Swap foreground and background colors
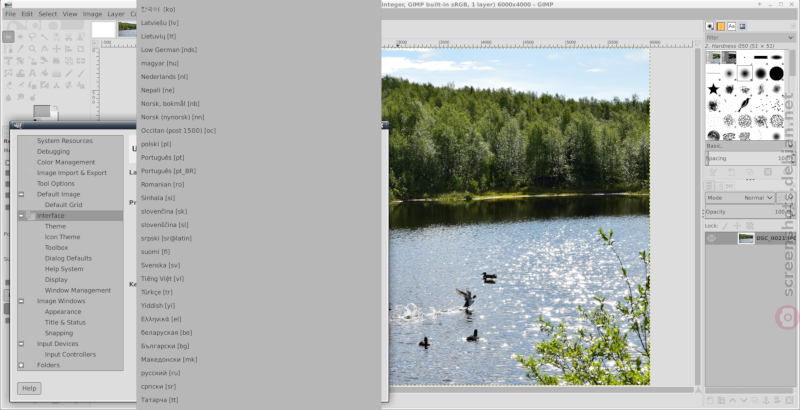This screenshot has width=800, height=410. 55,108
